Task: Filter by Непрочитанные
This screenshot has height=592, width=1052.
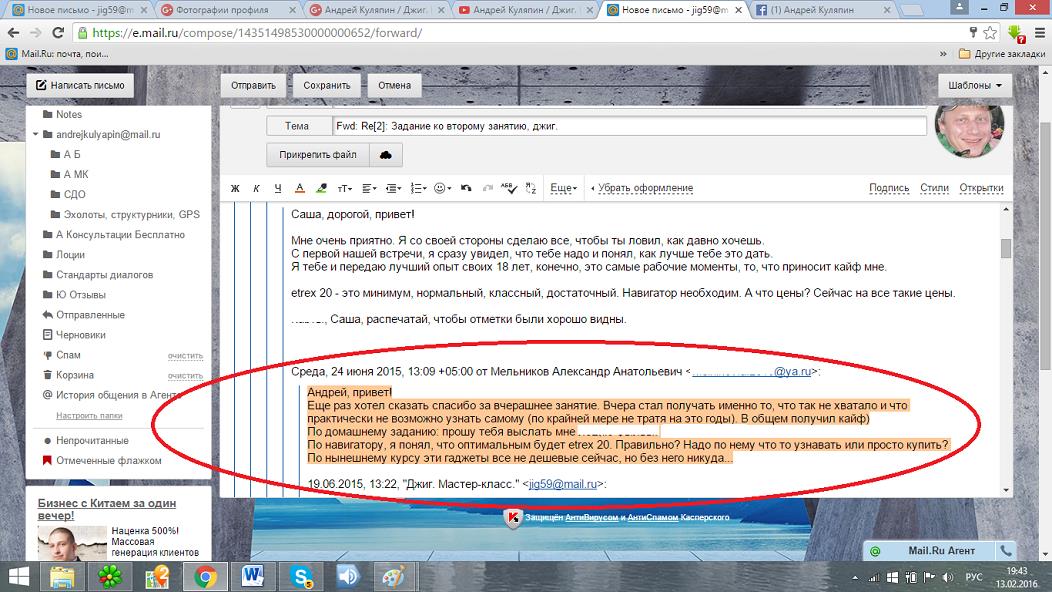Action: click(x=86, y=441)
